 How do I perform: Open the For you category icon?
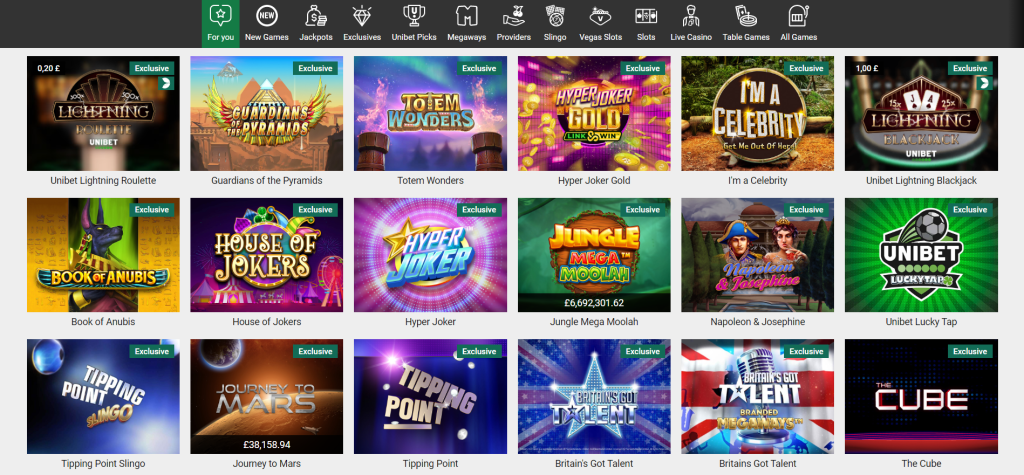(x=220, y=15)
